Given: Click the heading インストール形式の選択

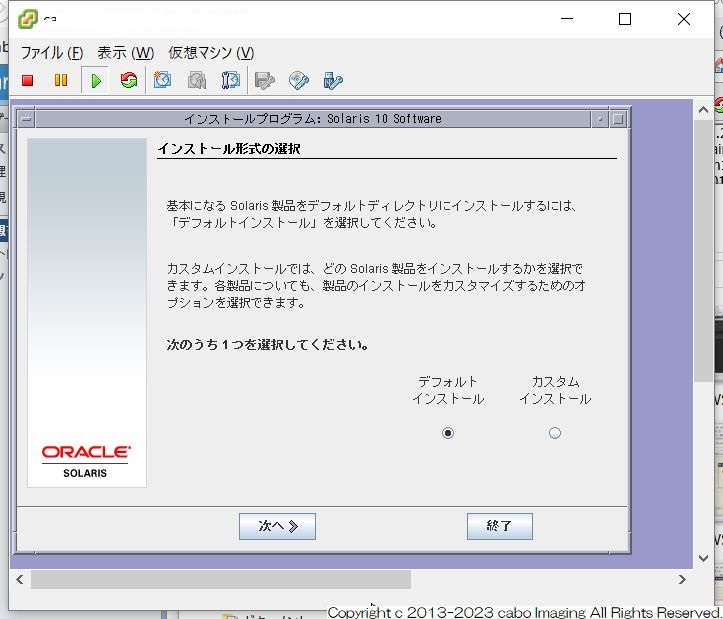Looking at the screenshot, I should click(x=229, y=149).
